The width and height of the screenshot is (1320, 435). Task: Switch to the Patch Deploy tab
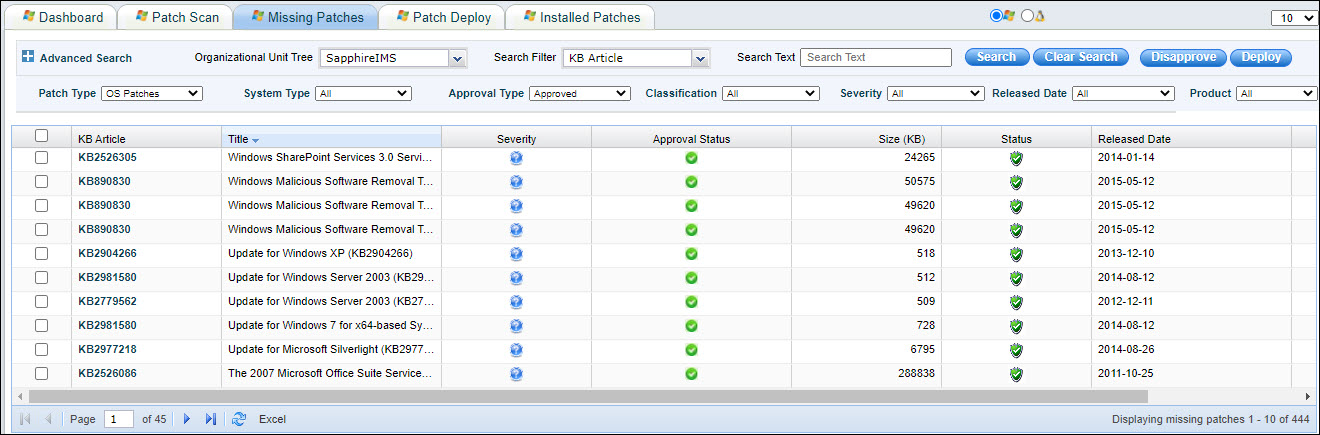(x=443, y=17)
